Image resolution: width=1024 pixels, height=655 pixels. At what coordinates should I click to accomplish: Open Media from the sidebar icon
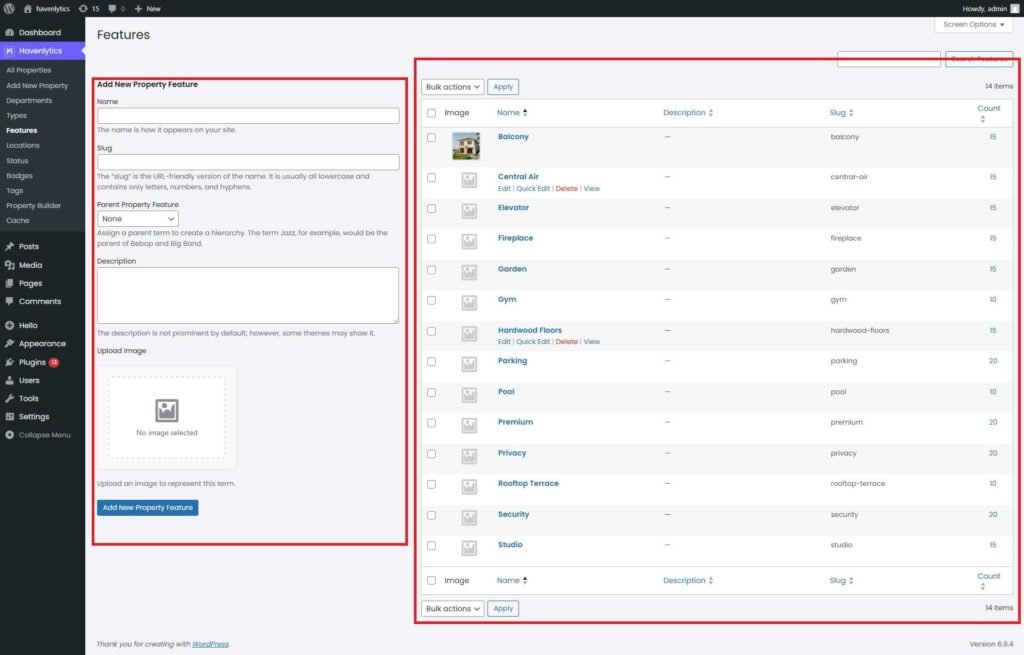tap(9, 265)
